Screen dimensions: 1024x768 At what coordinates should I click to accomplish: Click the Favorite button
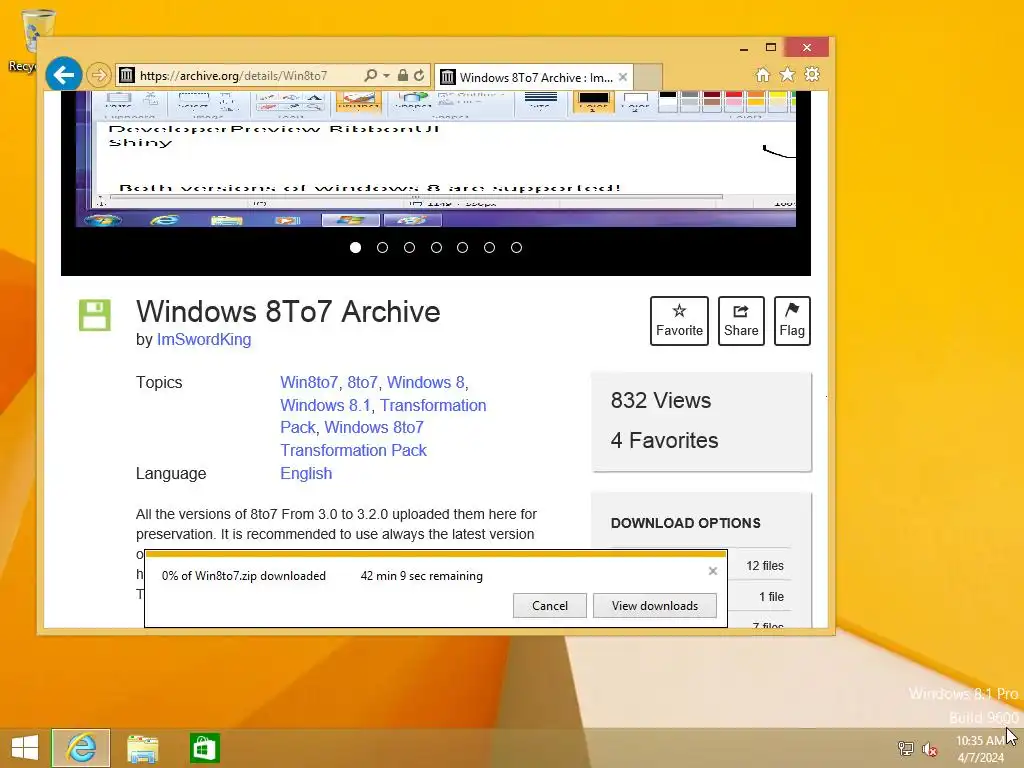coord(679,321)
